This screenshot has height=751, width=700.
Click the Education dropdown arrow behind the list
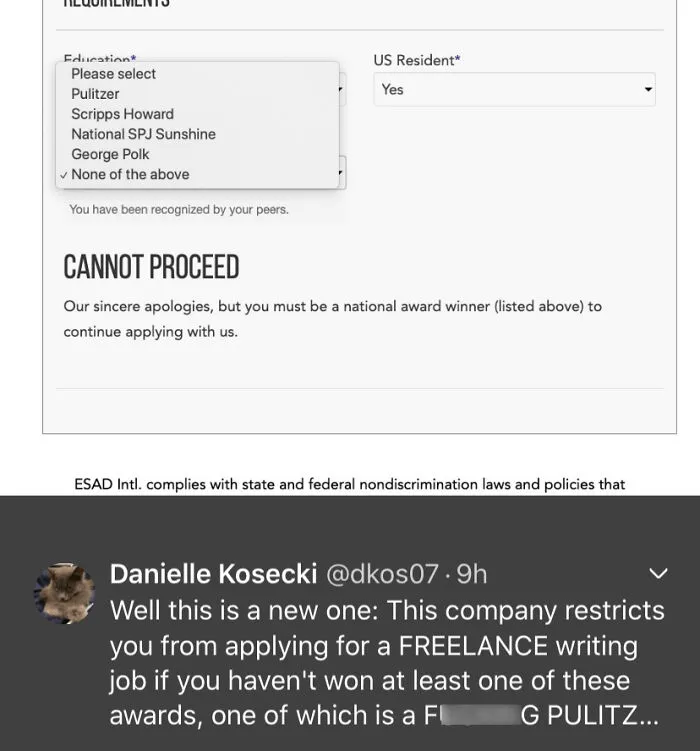pyautogui.click(x=341, y=89)
